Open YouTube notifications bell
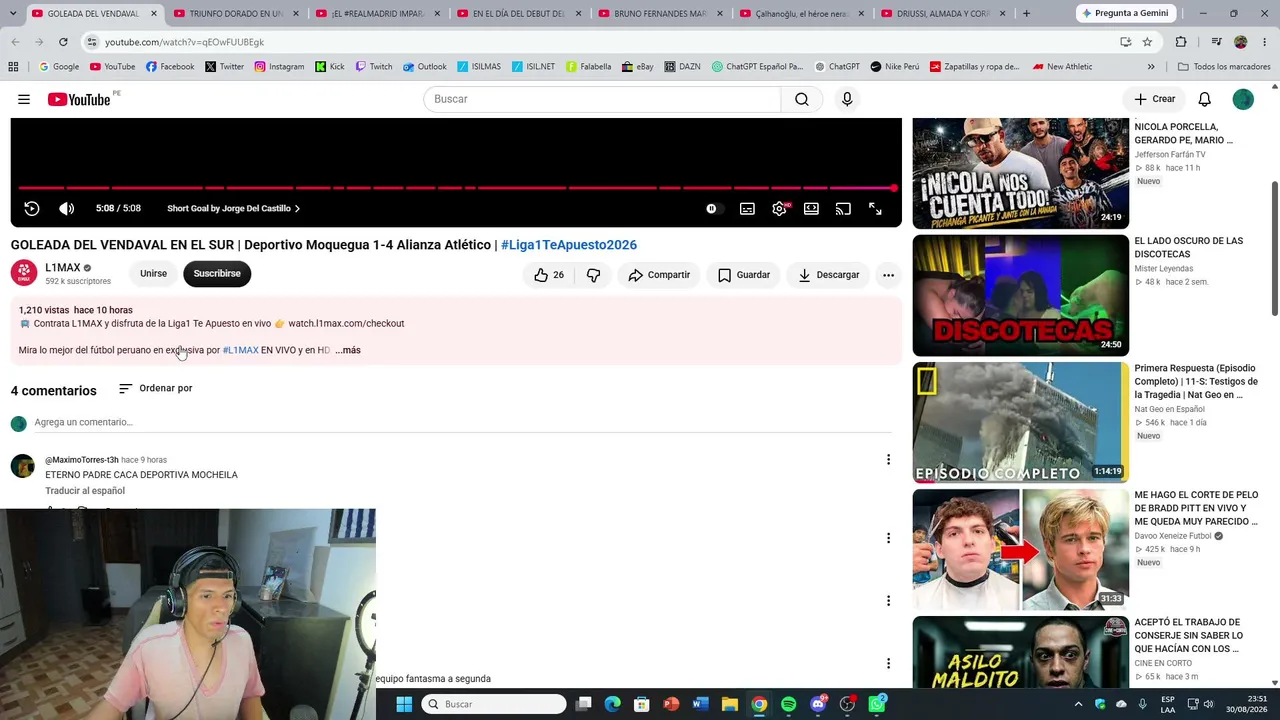This screenshot has width=1280, height=720. pos(1205,99)
